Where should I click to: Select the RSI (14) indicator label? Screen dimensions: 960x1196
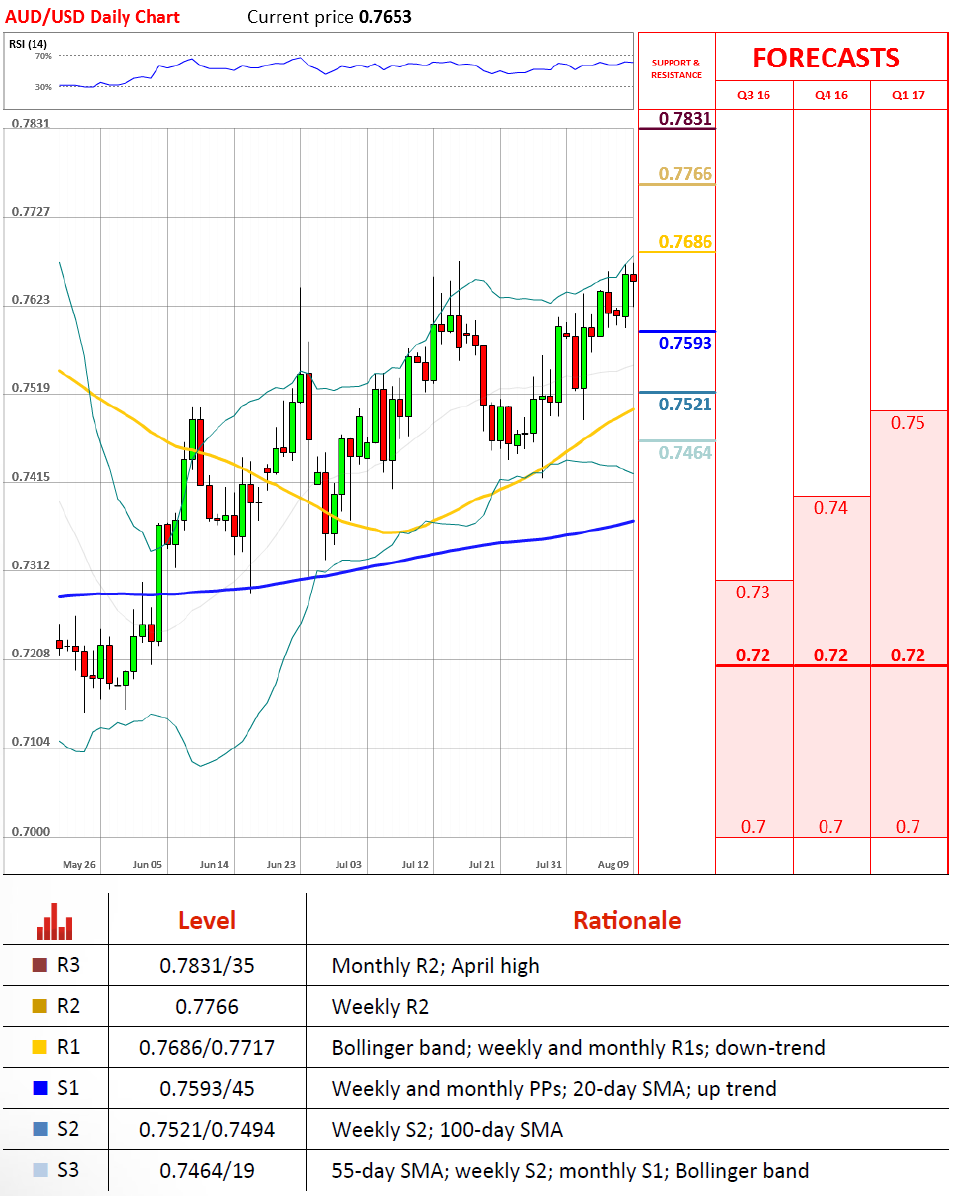(x=29, y=43)
